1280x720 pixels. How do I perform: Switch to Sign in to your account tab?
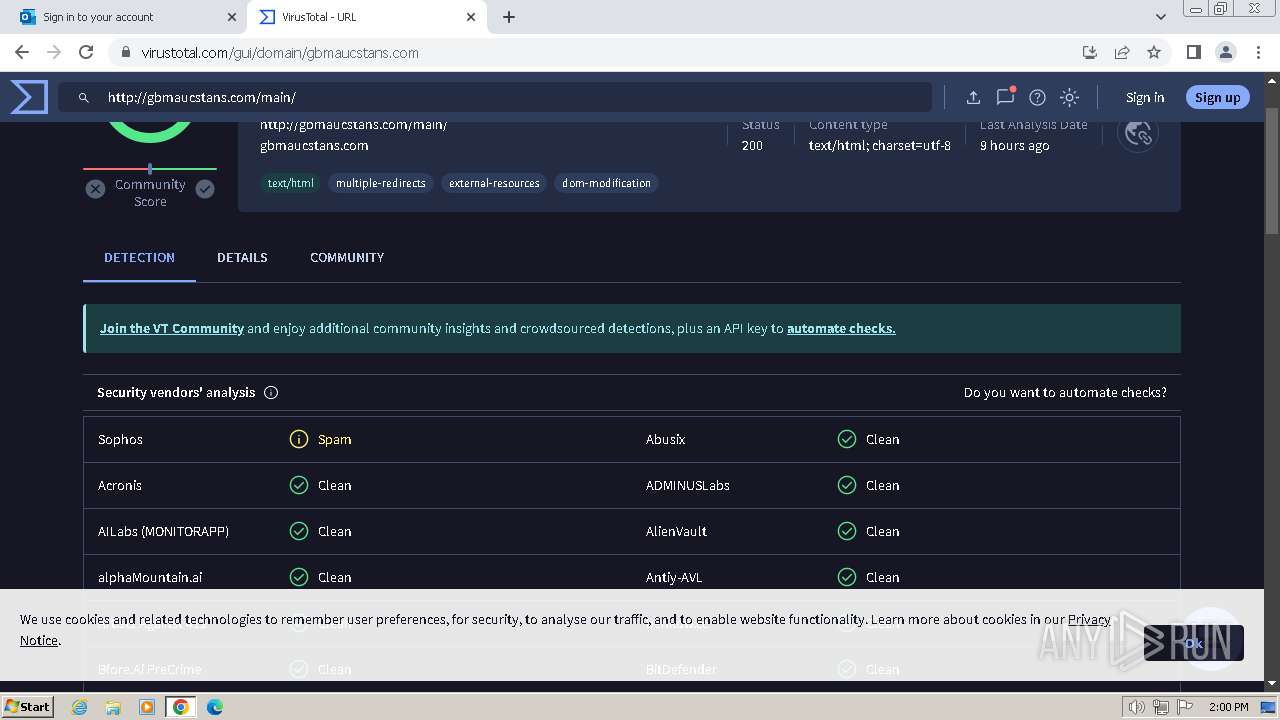(125, 17)
